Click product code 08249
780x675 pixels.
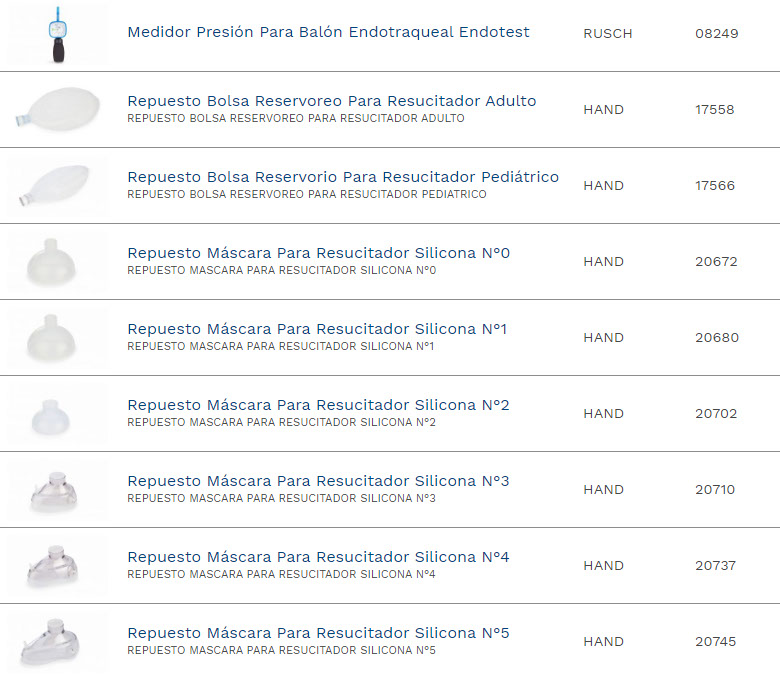[x=716, y=34]
